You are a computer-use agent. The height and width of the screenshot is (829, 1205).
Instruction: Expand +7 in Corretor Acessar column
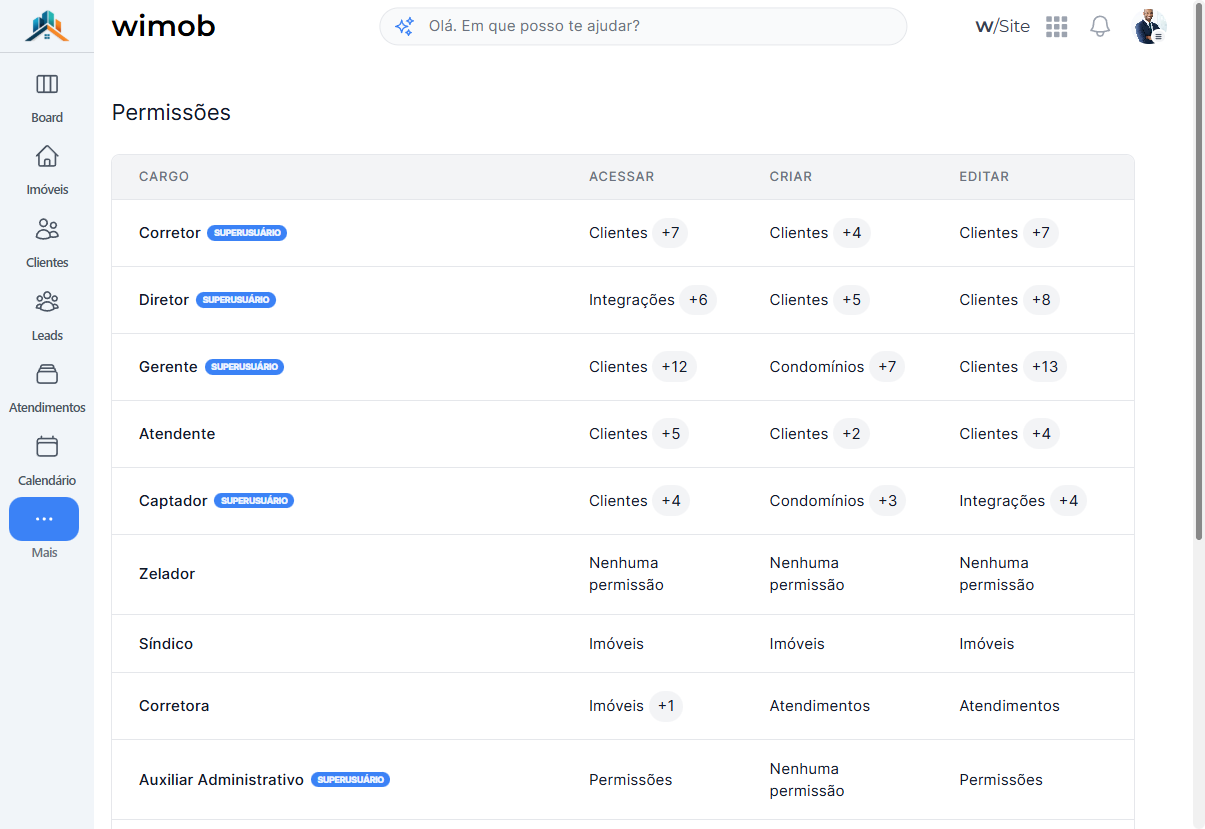[x=670, y=233]
